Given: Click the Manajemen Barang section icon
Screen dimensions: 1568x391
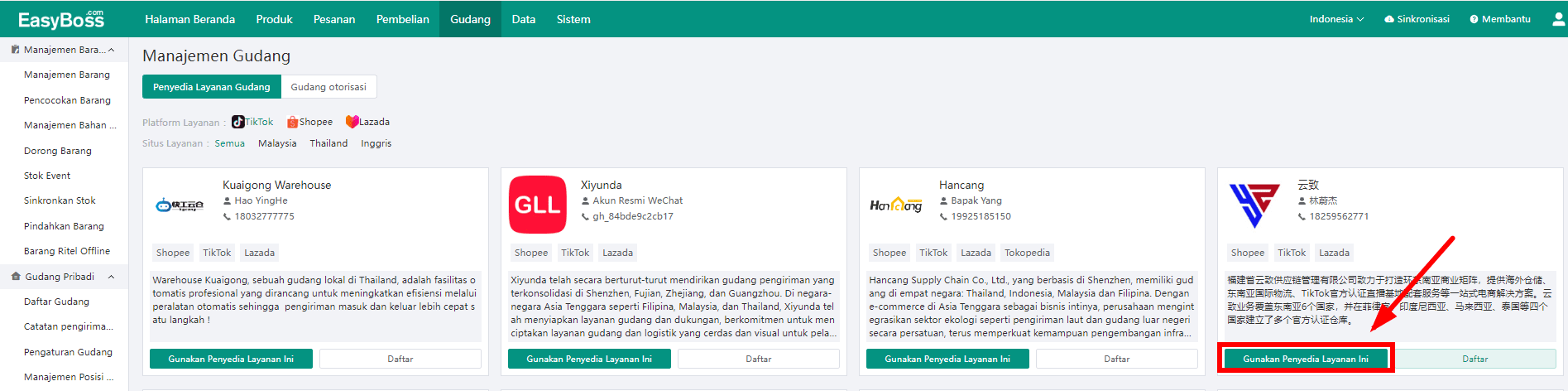Looking at the screenshot, I should [15, 50].
